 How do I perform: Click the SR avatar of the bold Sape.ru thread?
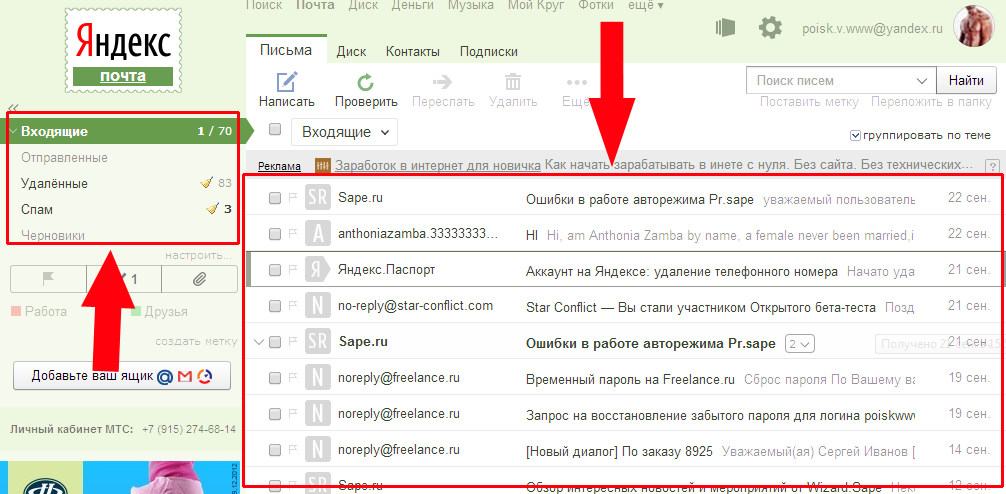pos(318,343)
